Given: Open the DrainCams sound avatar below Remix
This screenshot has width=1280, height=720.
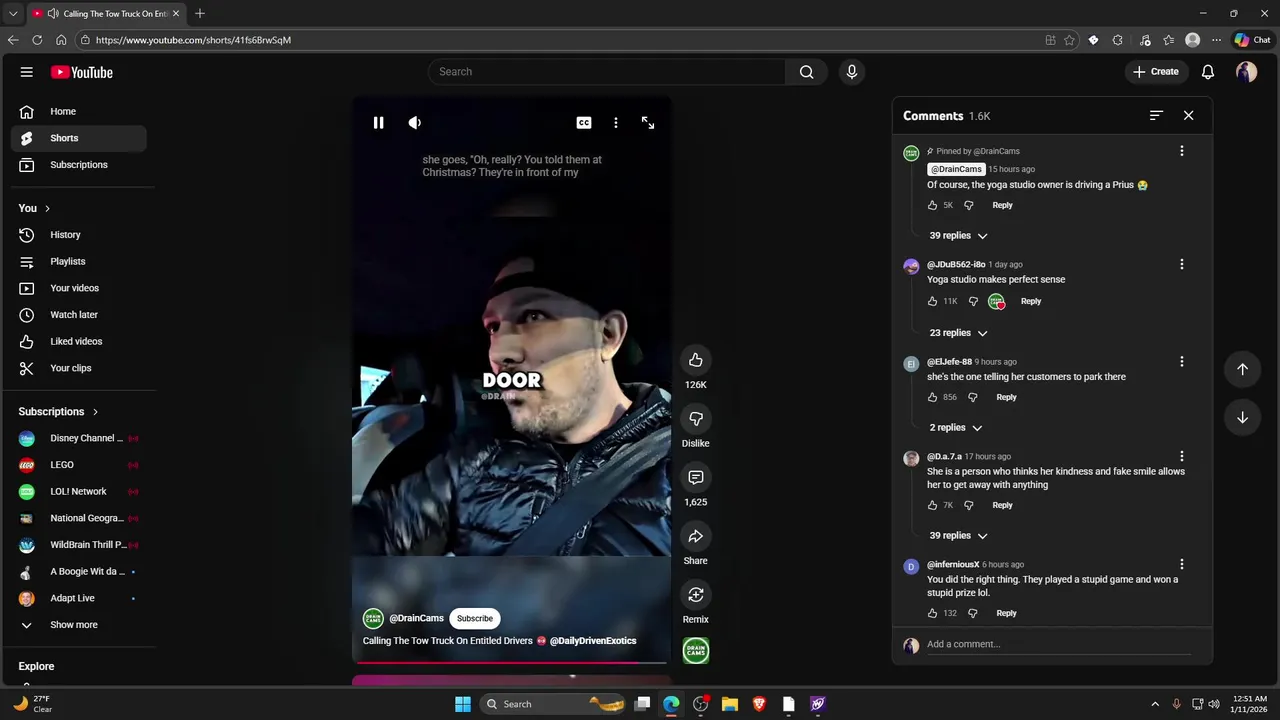Looking at the screenshot, I should pyautogui.click(x=696, y=651).
